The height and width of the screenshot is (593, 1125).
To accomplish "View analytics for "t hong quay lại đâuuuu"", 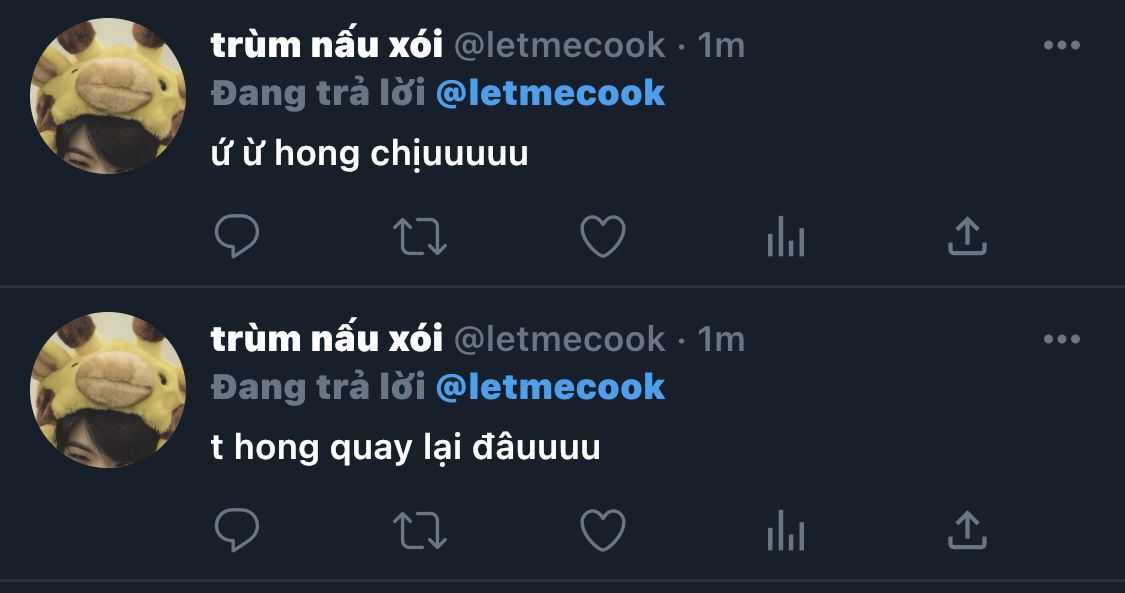I will (x=786, y=531).
